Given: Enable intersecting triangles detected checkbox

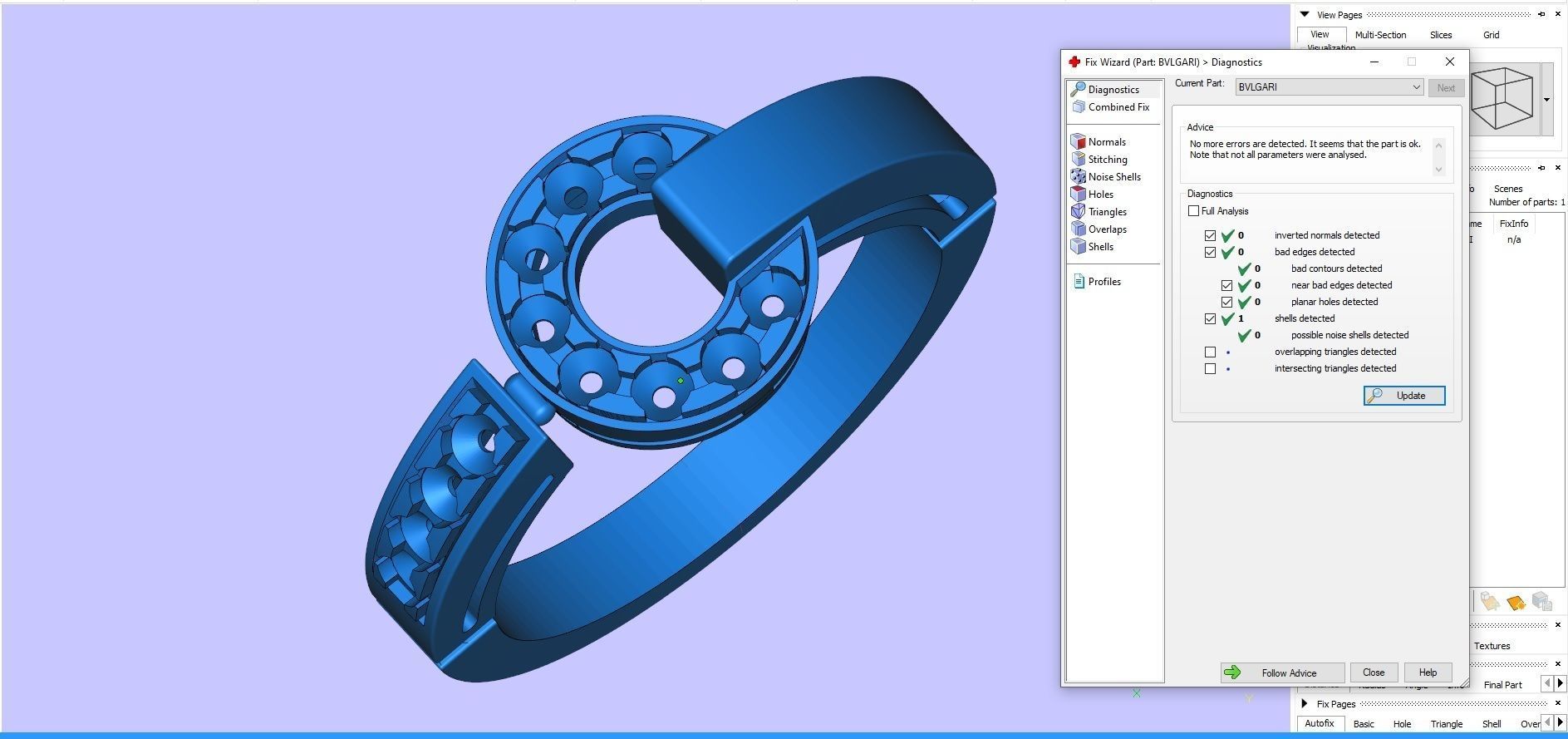Looking at the screenshot, I should [x=1210, y=369].
